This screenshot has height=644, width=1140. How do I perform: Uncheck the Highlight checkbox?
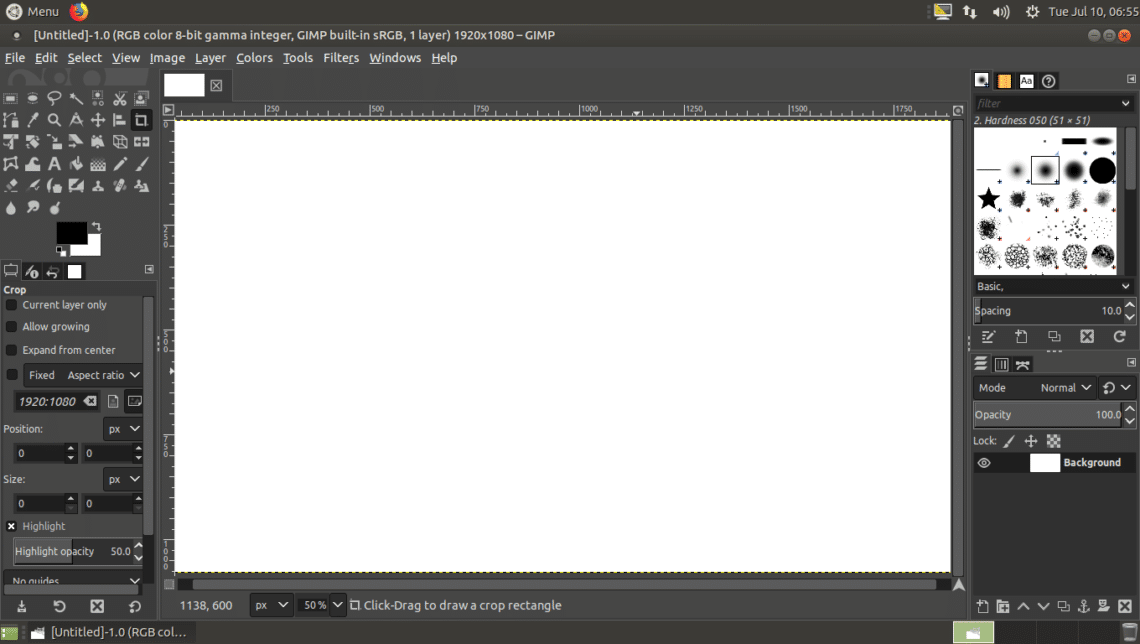coord(12,526)
